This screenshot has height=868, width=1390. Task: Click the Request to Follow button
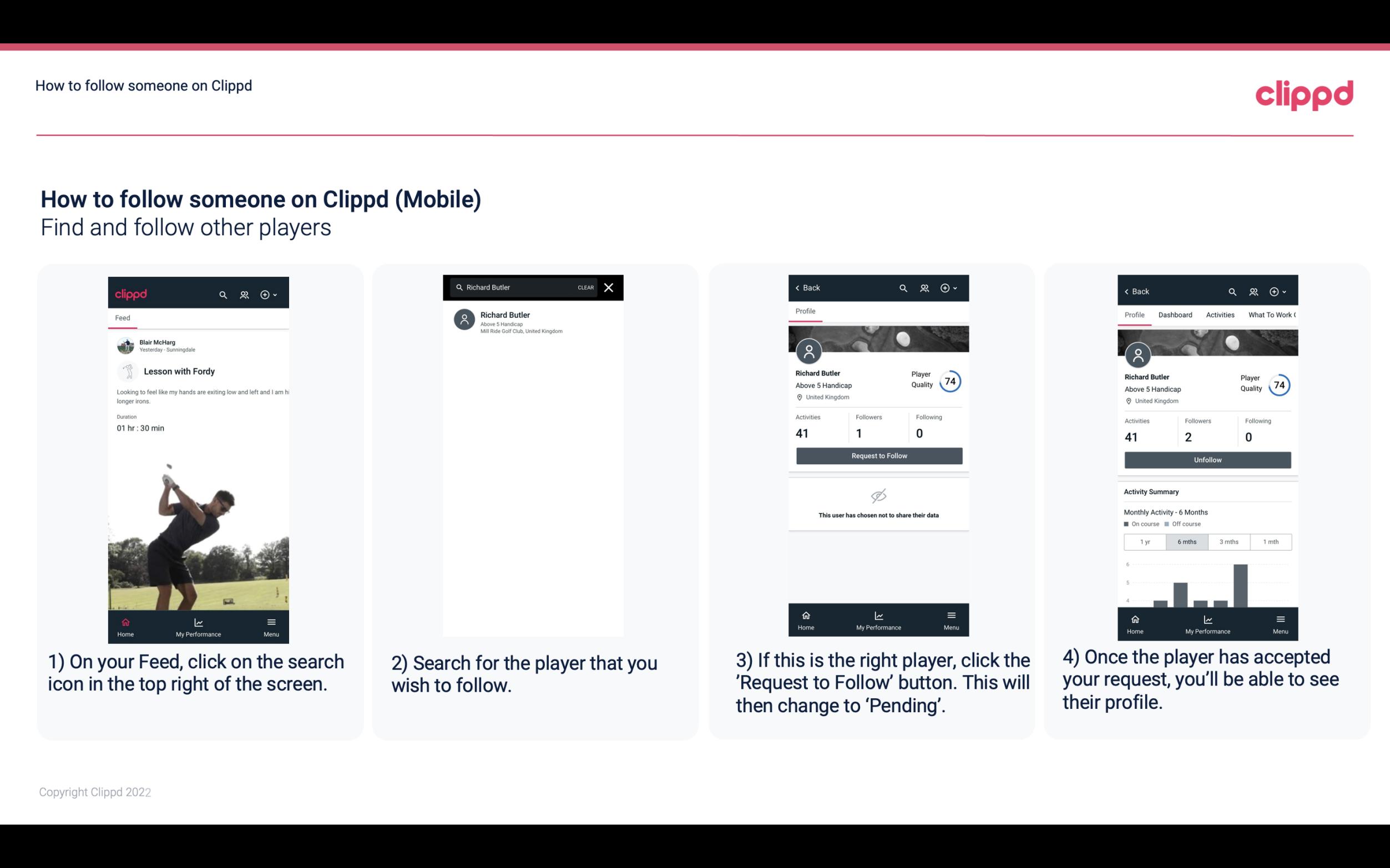pos(878,455)
